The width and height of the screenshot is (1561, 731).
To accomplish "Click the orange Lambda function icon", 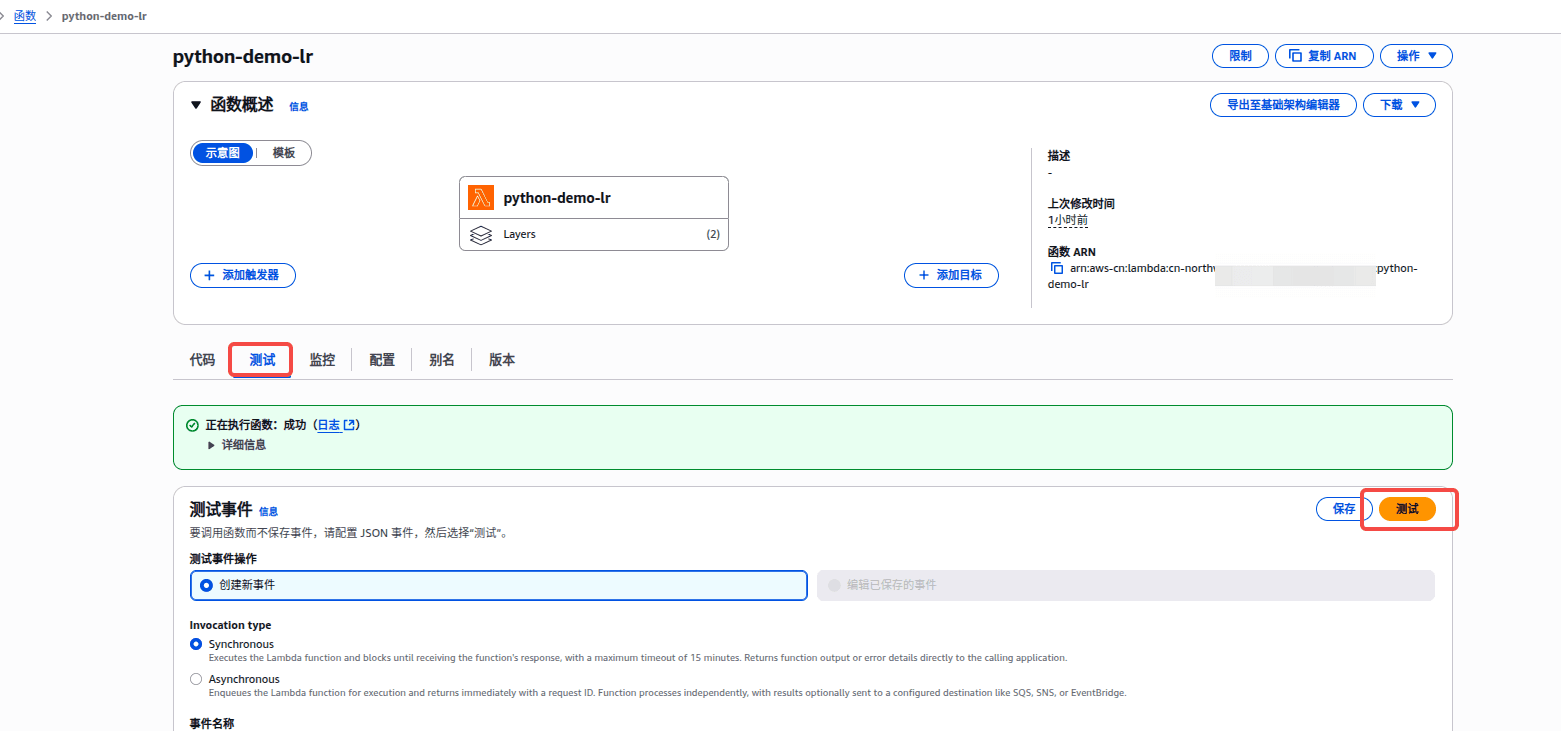I will 481,198.
